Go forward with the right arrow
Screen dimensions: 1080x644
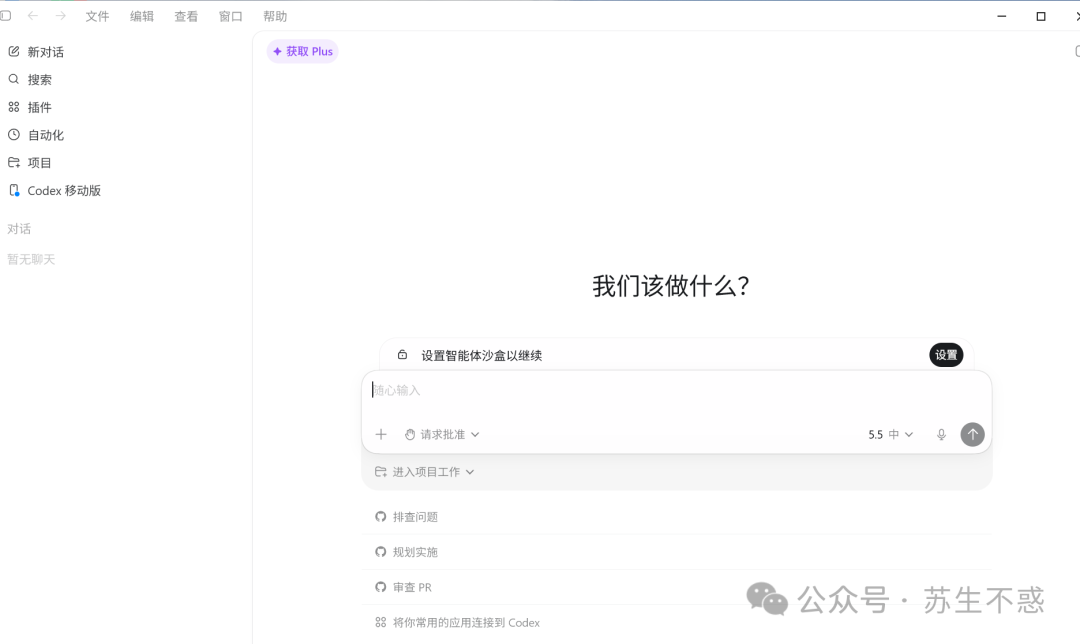pos(61,15)
